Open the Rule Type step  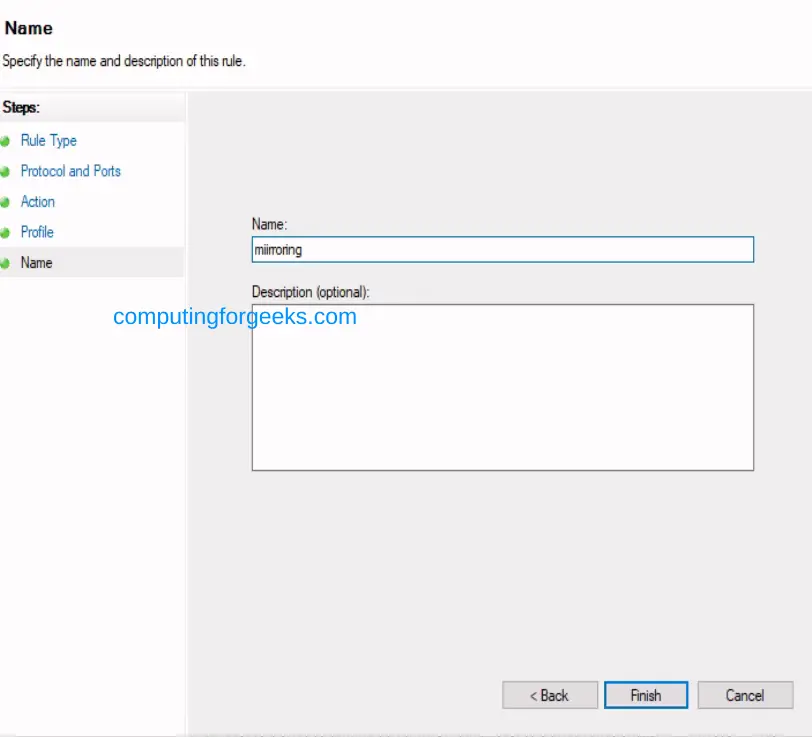tap(49, 140)
